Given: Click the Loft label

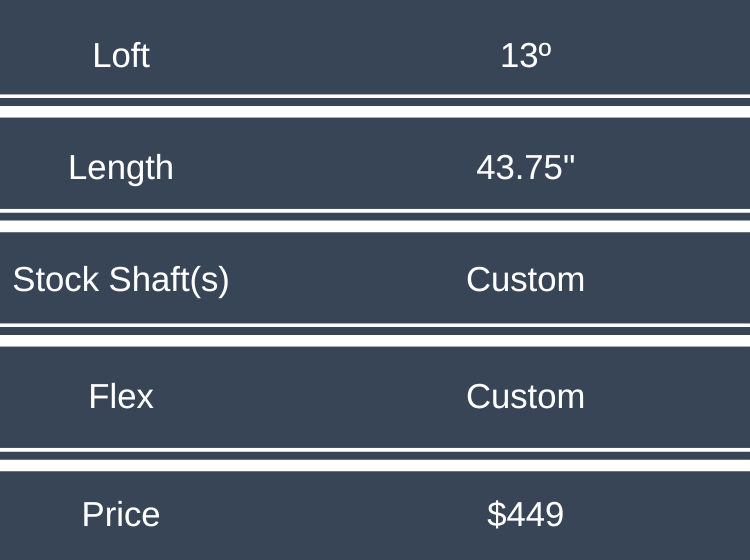Looking at the screenshot, I should [121, 55].
